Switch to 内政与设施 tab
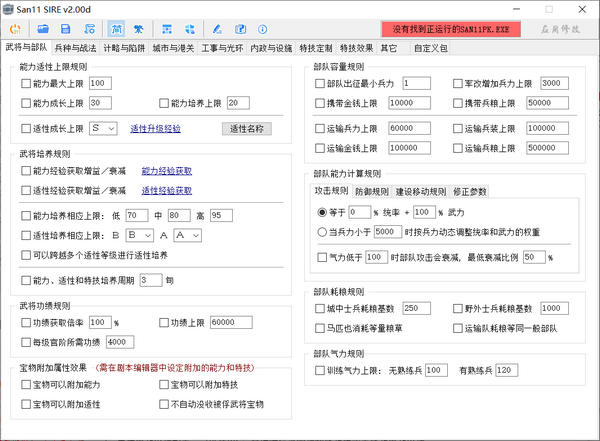This screenshot has width=600, height=441. coord(271,48)
